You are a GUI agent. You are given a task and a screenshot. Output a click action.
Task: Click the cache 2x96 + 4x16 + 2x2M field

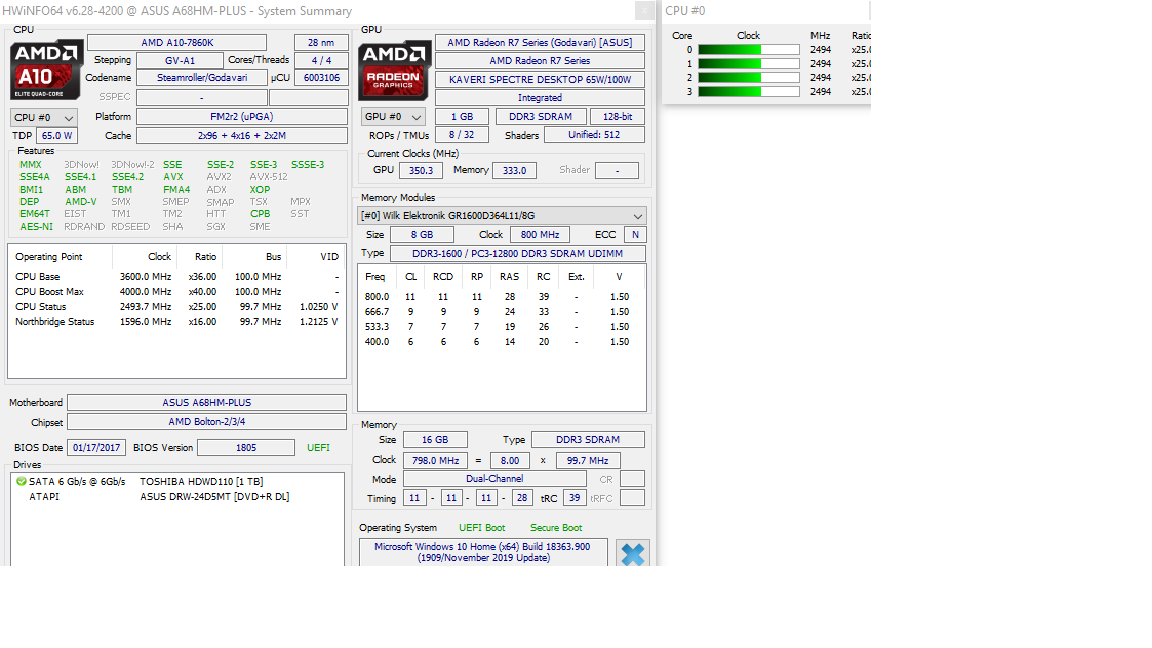click(x=242, y=136)
